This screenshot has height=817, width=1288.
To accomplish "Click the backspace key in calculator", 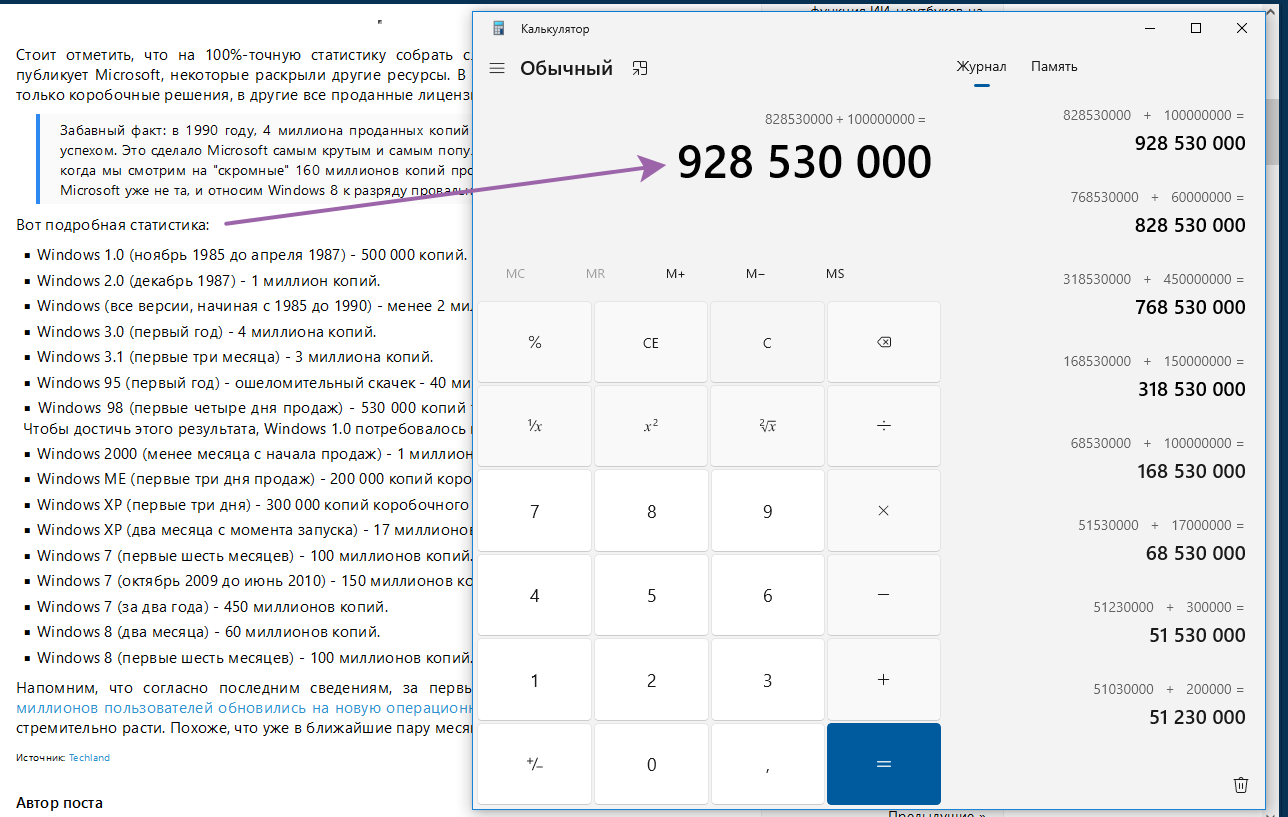I will [884, 342].
